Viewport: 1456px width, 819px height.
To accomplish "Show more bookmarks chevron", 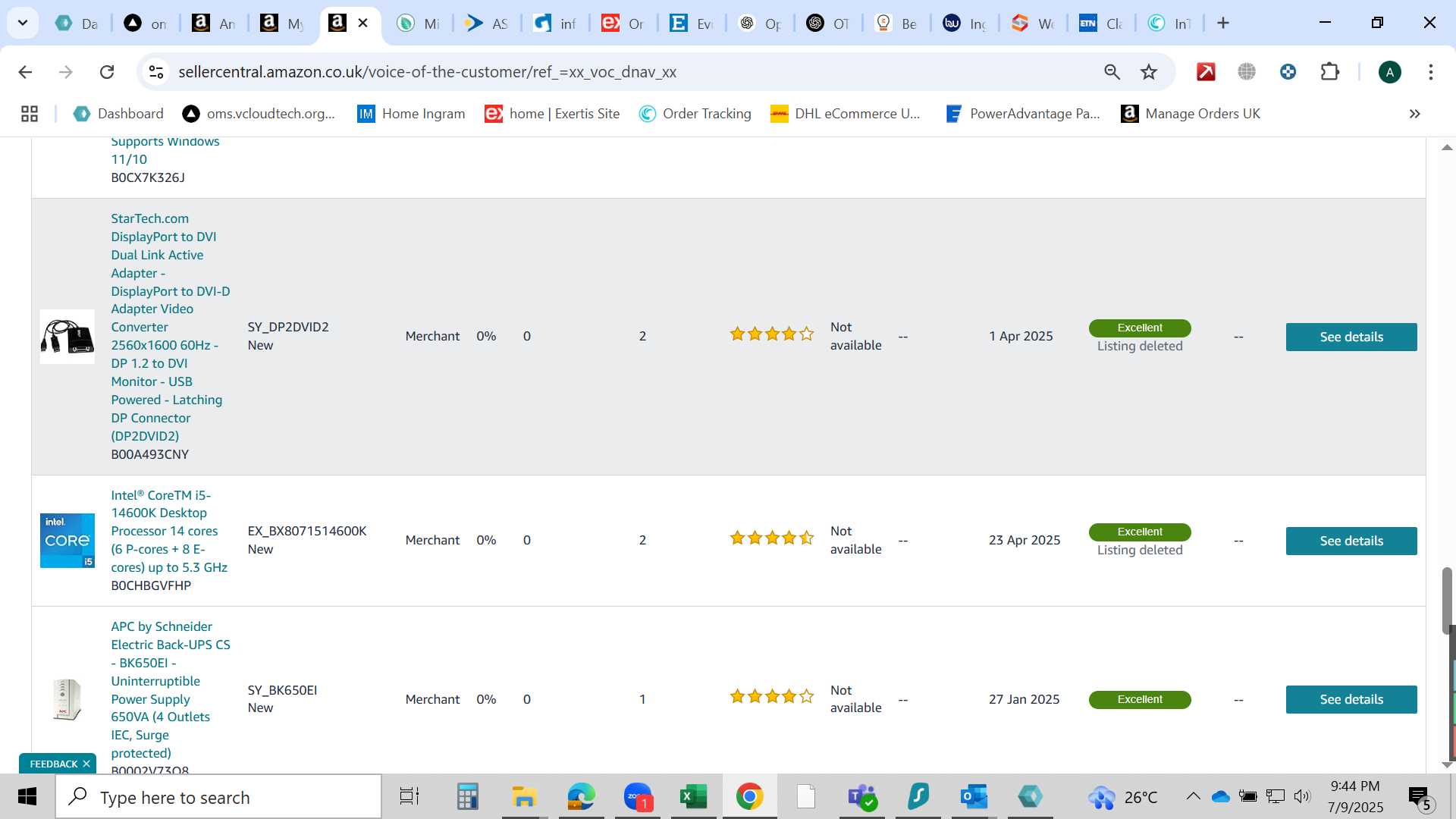I will click(x=1414, y=114).
